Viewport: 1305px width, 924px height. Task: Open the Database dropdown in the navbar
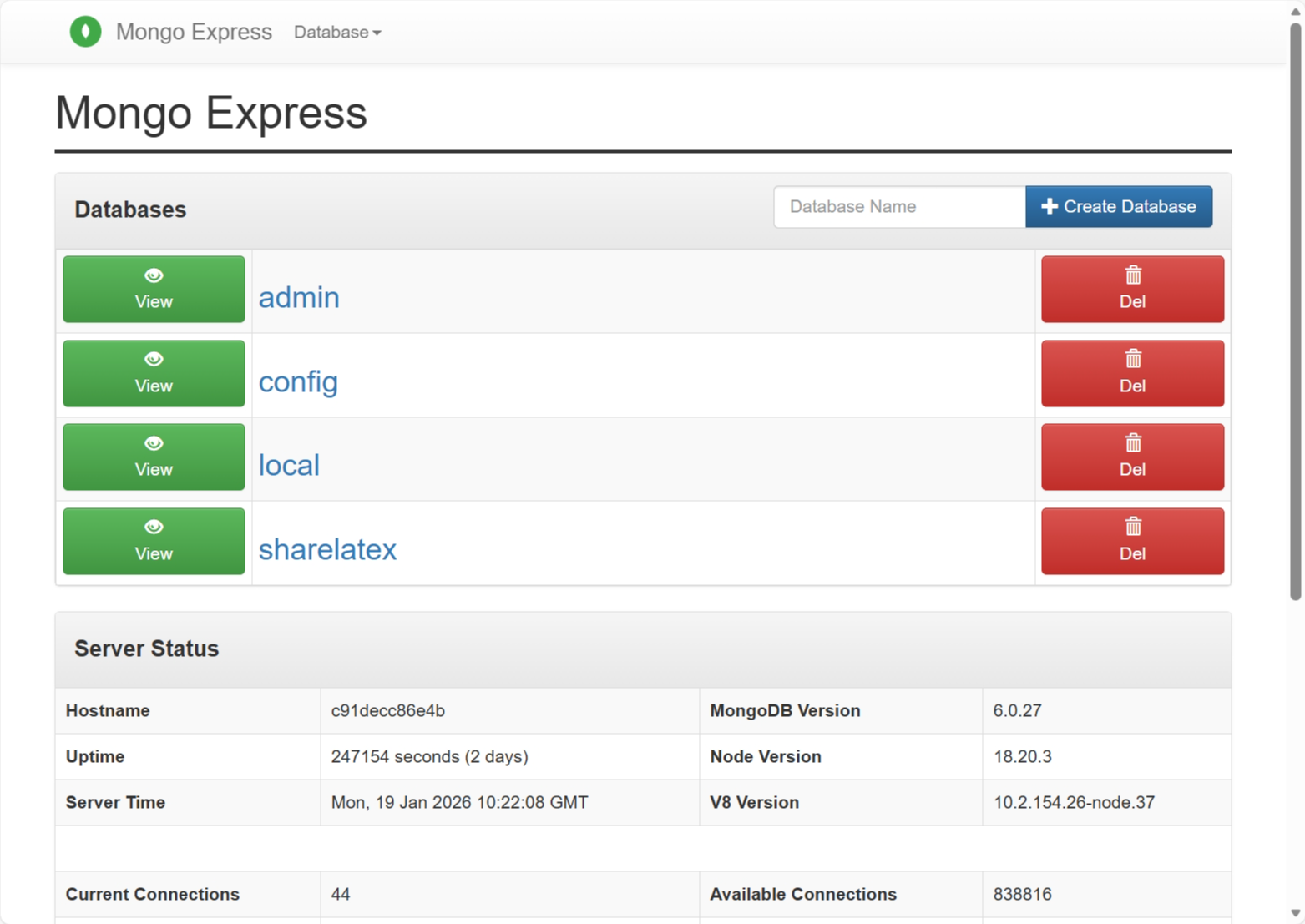[337, 33]
